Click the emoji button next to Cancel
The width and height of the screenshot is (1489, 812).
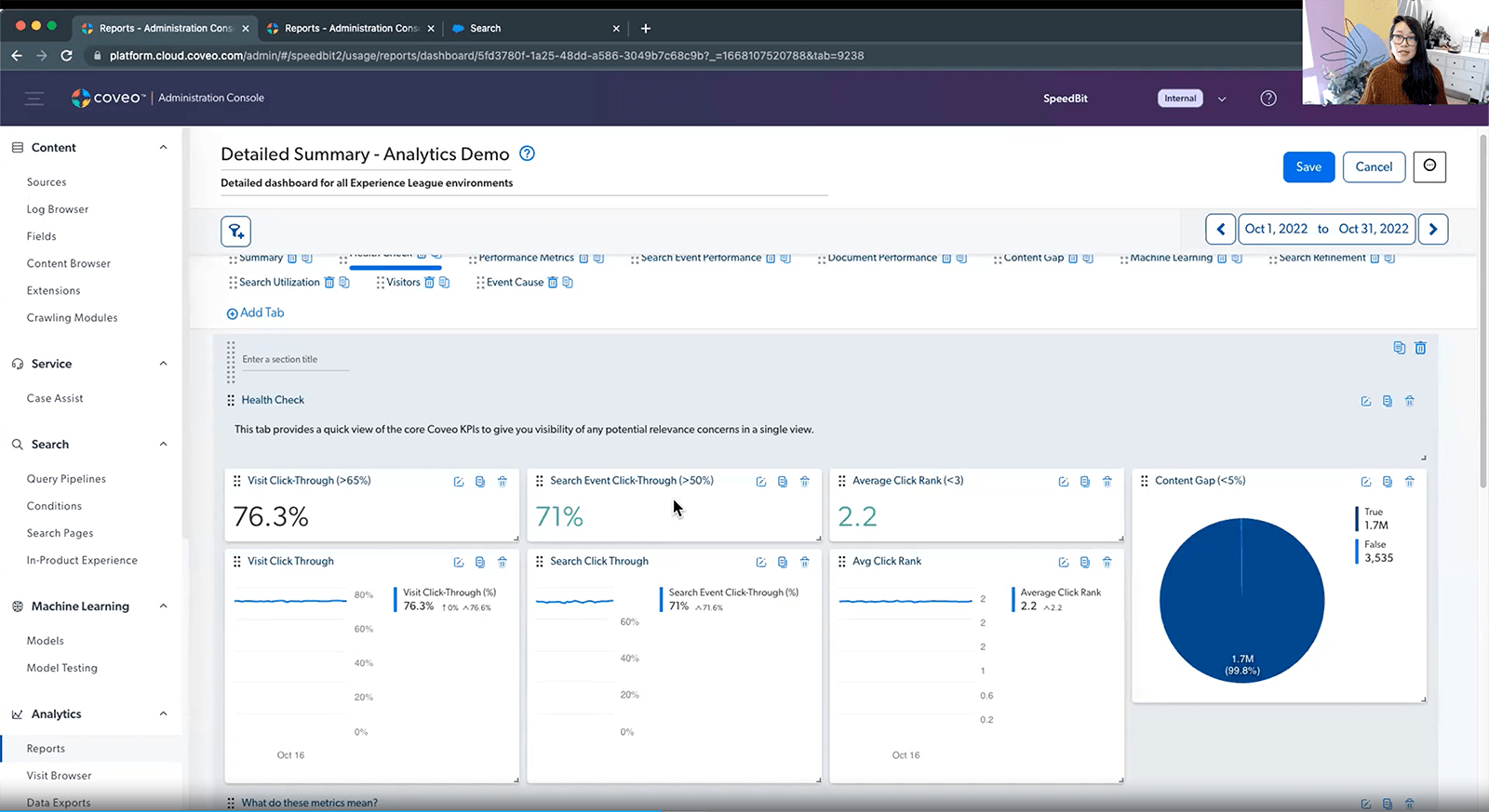[1429, 166]
